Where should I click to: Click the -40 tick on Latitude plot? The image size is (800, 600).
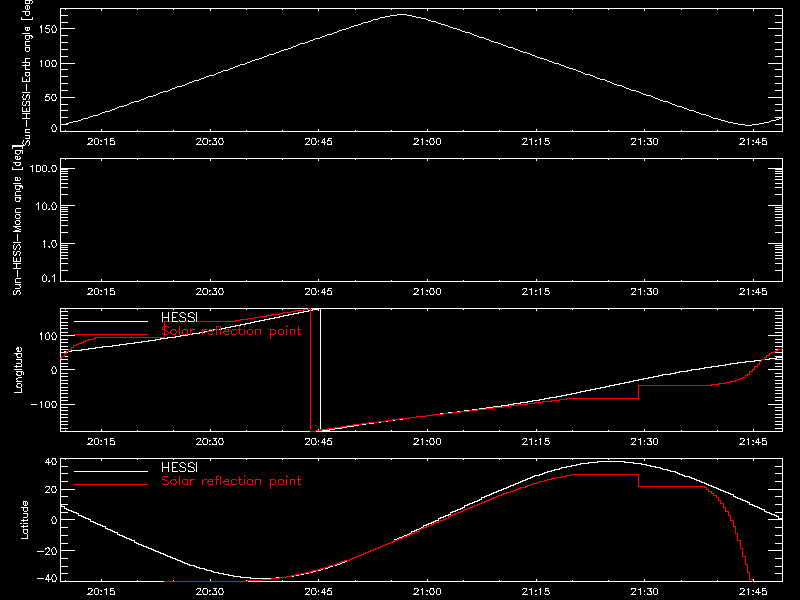[x=47, y=579]
